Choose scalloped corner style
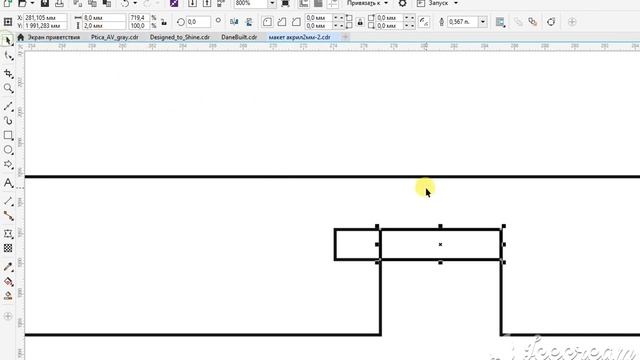 click(x=282, y=22)
